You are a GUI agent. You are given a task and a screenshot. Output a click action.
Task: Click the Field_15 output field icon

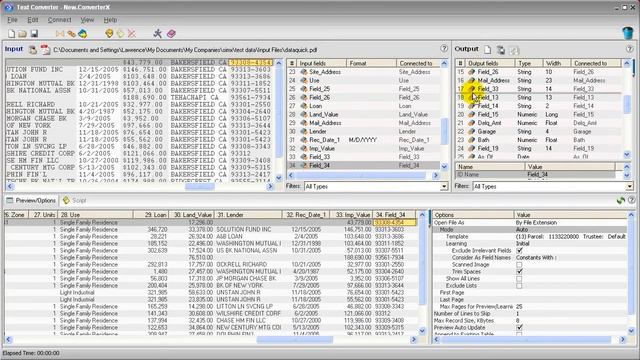(471, 115)
